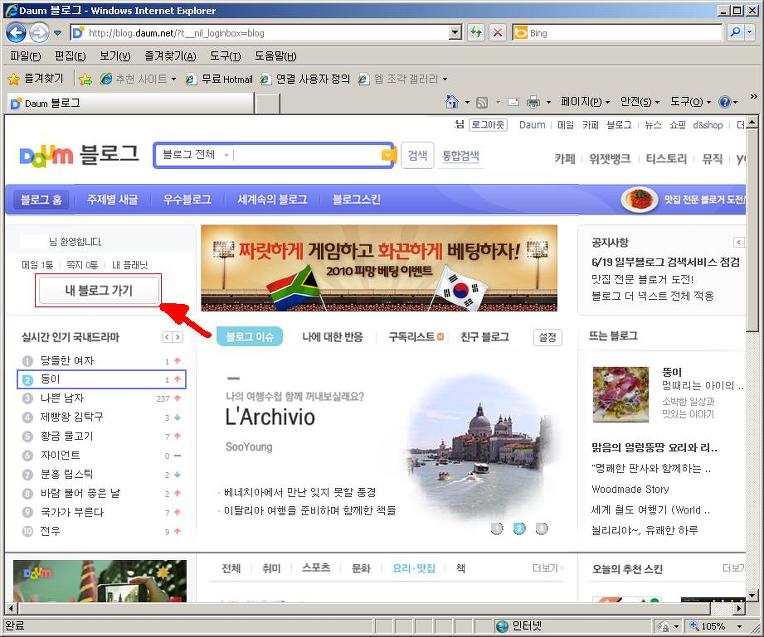Click the 로그아웃 logout button
Viewport: 764px width, 637px height.
point(488,125)
